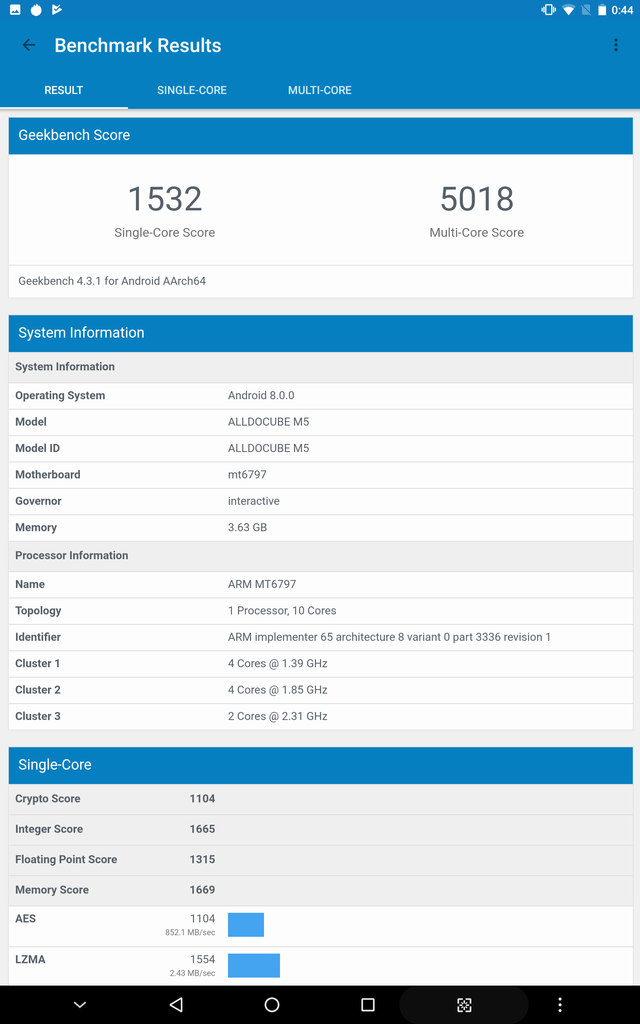Tap the Processor Information subheading
This screenshot has height=1024, width=640.
point(72,556)
